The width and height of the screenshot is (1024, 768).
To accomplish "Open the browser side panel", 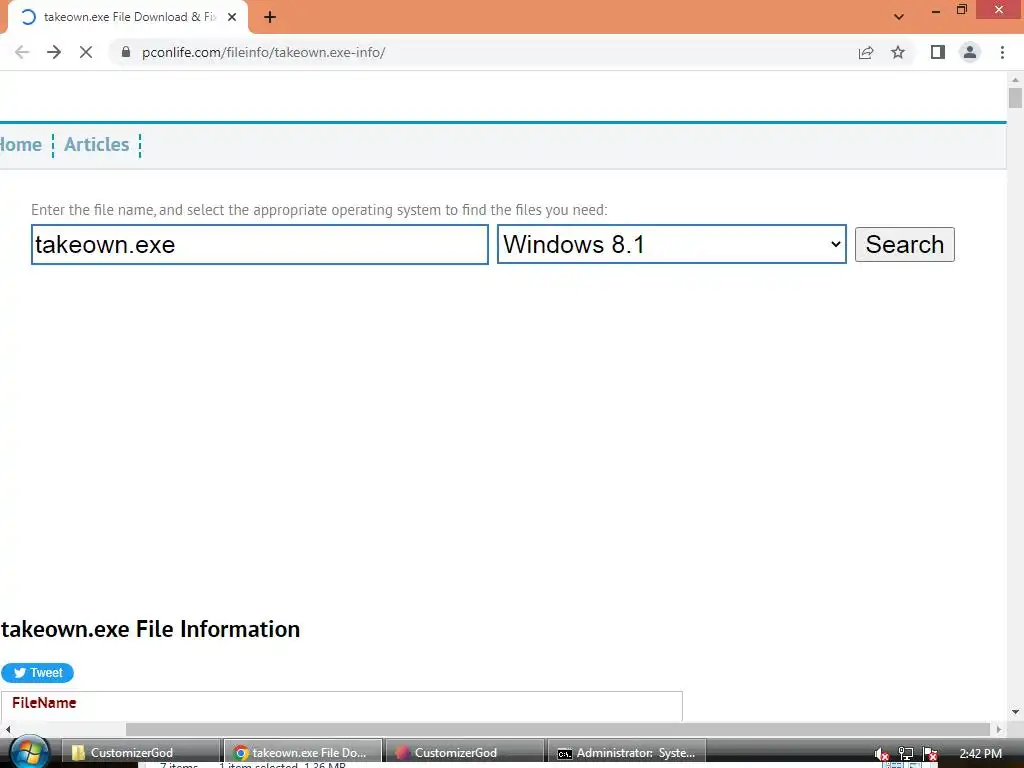I will 938,52.
